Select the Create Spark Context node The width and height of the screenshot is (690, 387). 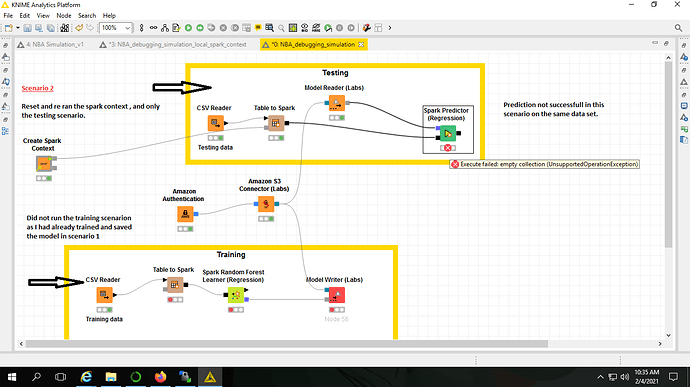point(44,164)
